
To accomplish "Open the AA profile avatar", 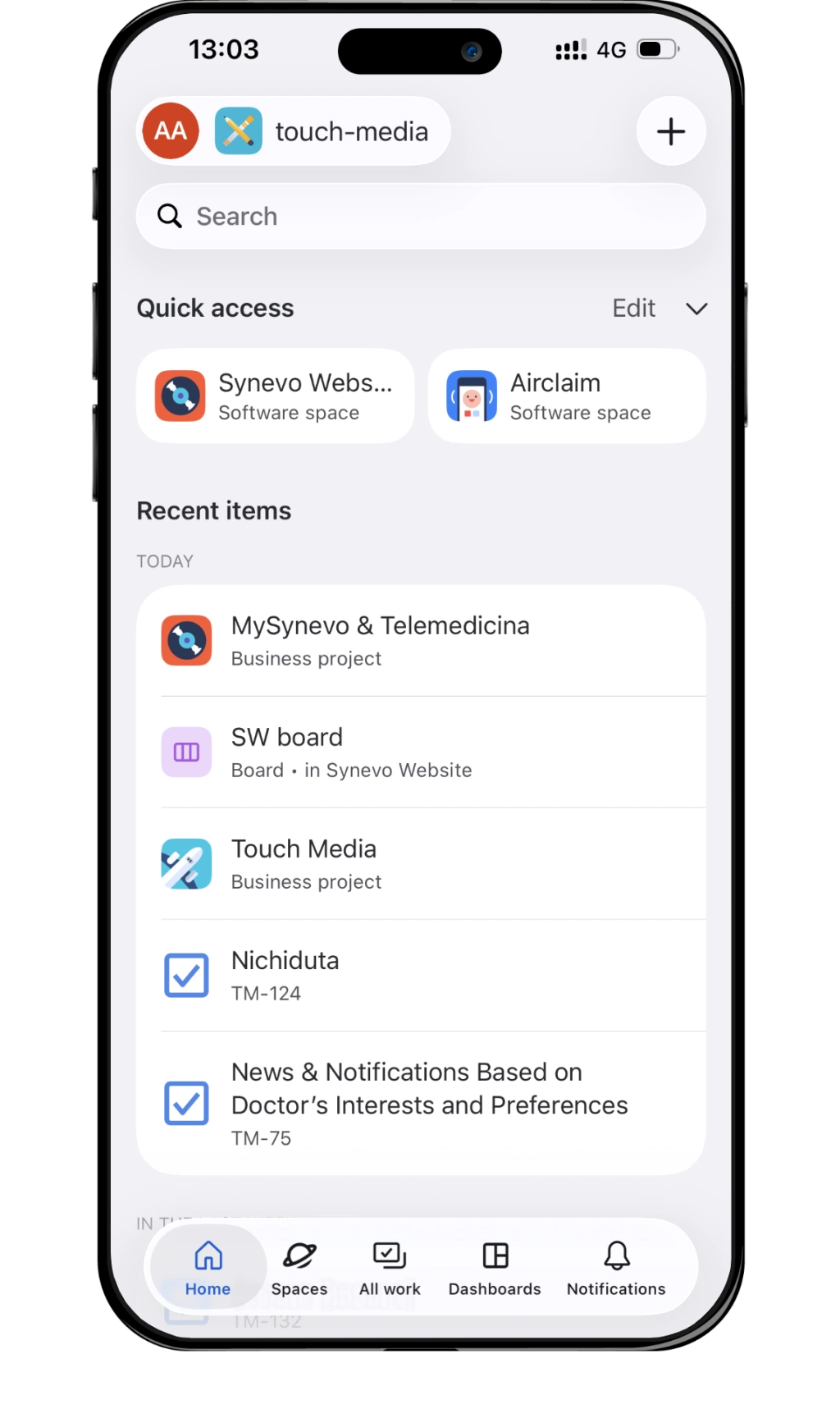I will coord(171,130).
